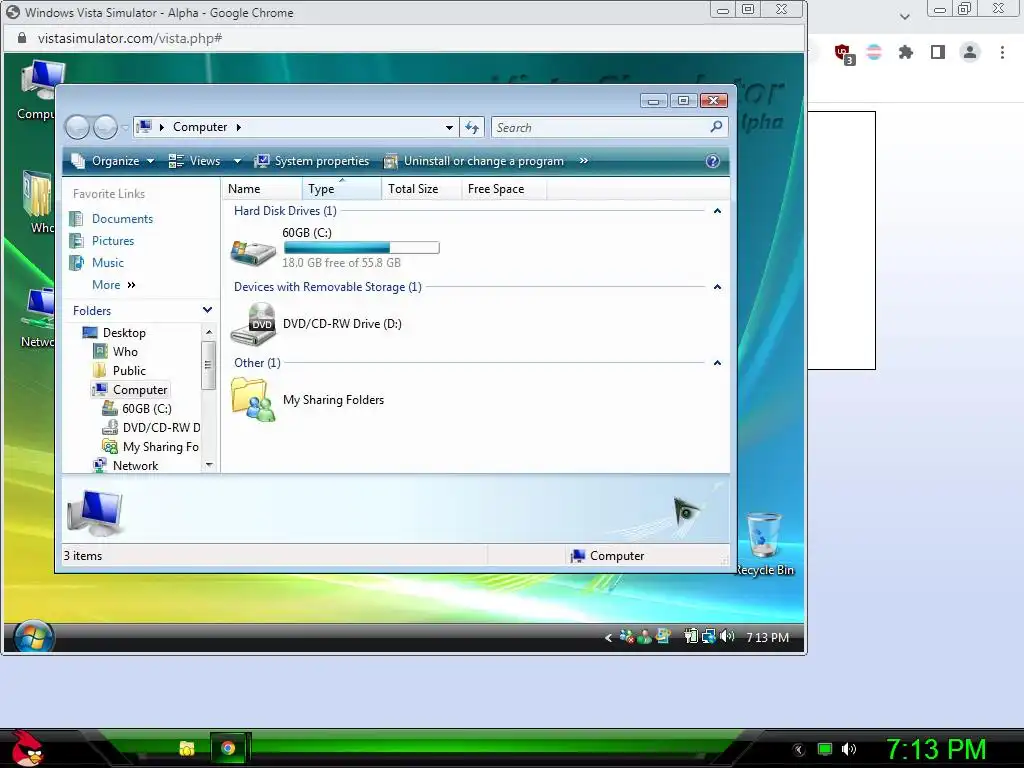This screenshot has width=1024, height=768.
Task: Toggle Chrome side panel icon
Action: coord(938,52)
